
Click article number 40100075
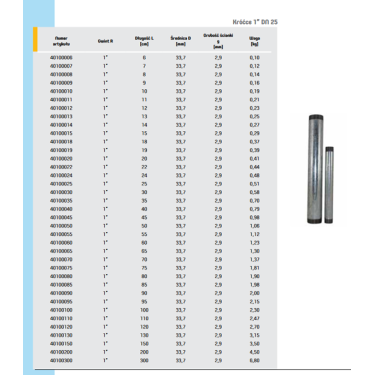click(61, 268)
